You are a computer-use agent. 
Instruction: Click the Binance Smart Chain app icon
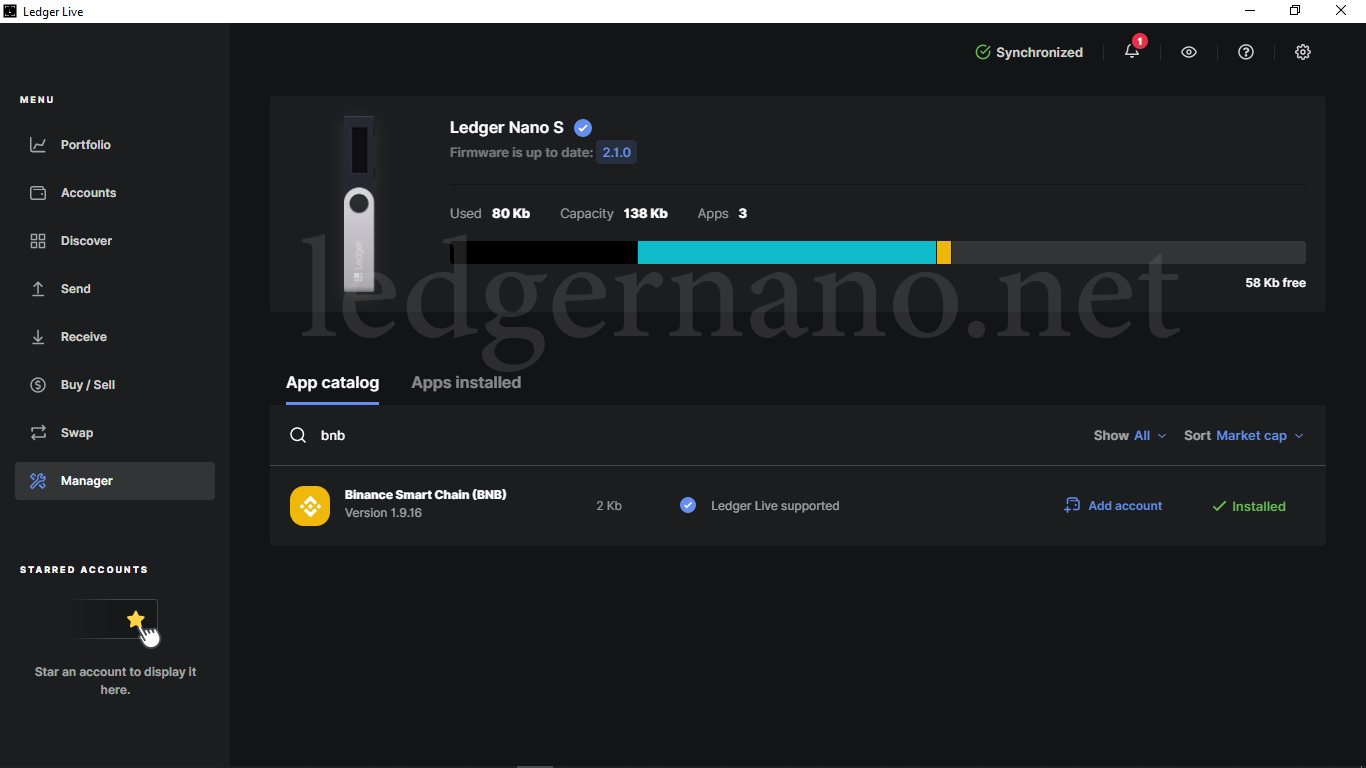310,506
